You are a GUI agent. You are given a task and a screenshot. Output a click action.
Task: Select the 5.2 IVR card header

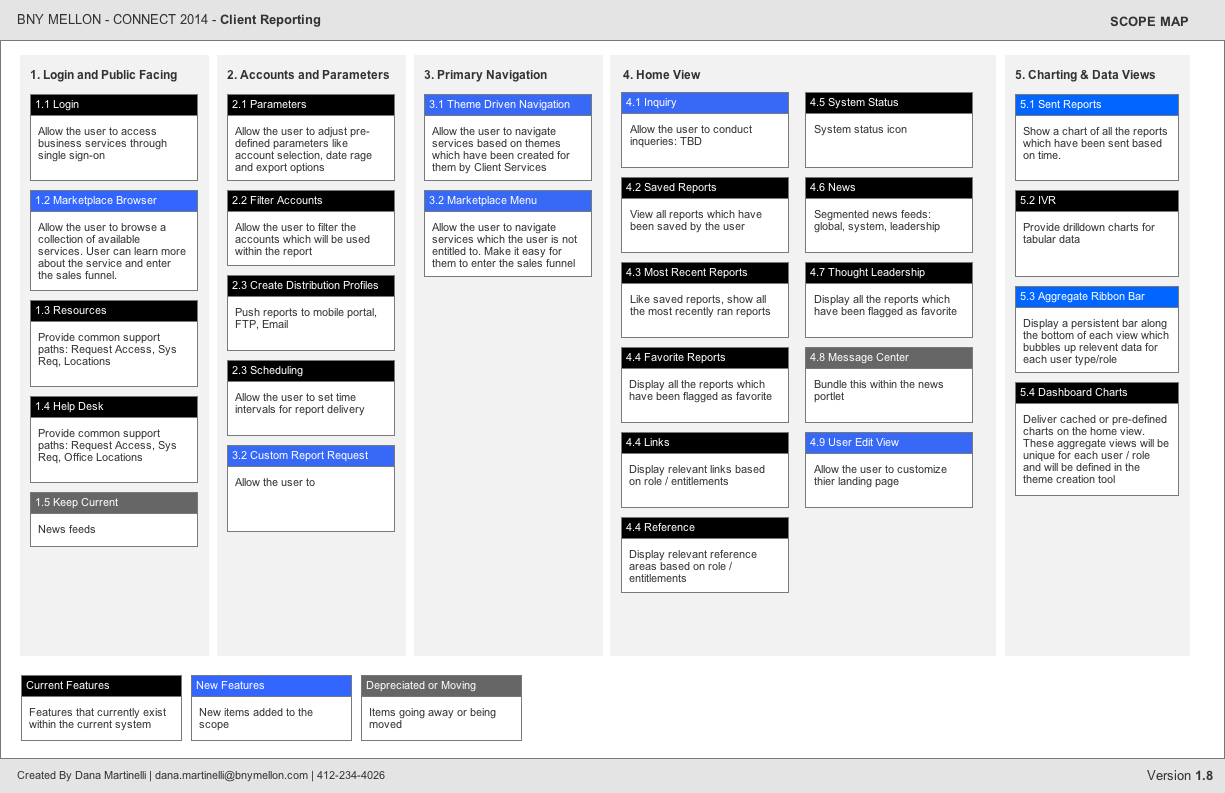(x=1097, y=201)
